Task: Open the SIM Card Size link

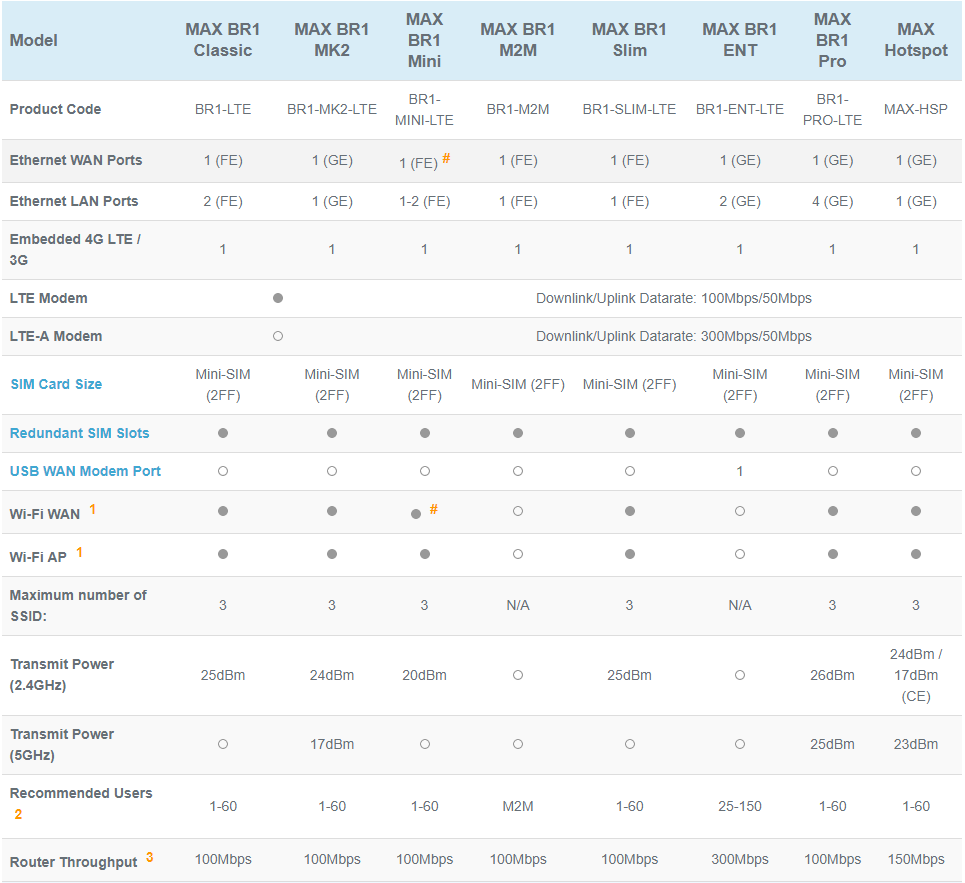Action: [x=56, y=384]
